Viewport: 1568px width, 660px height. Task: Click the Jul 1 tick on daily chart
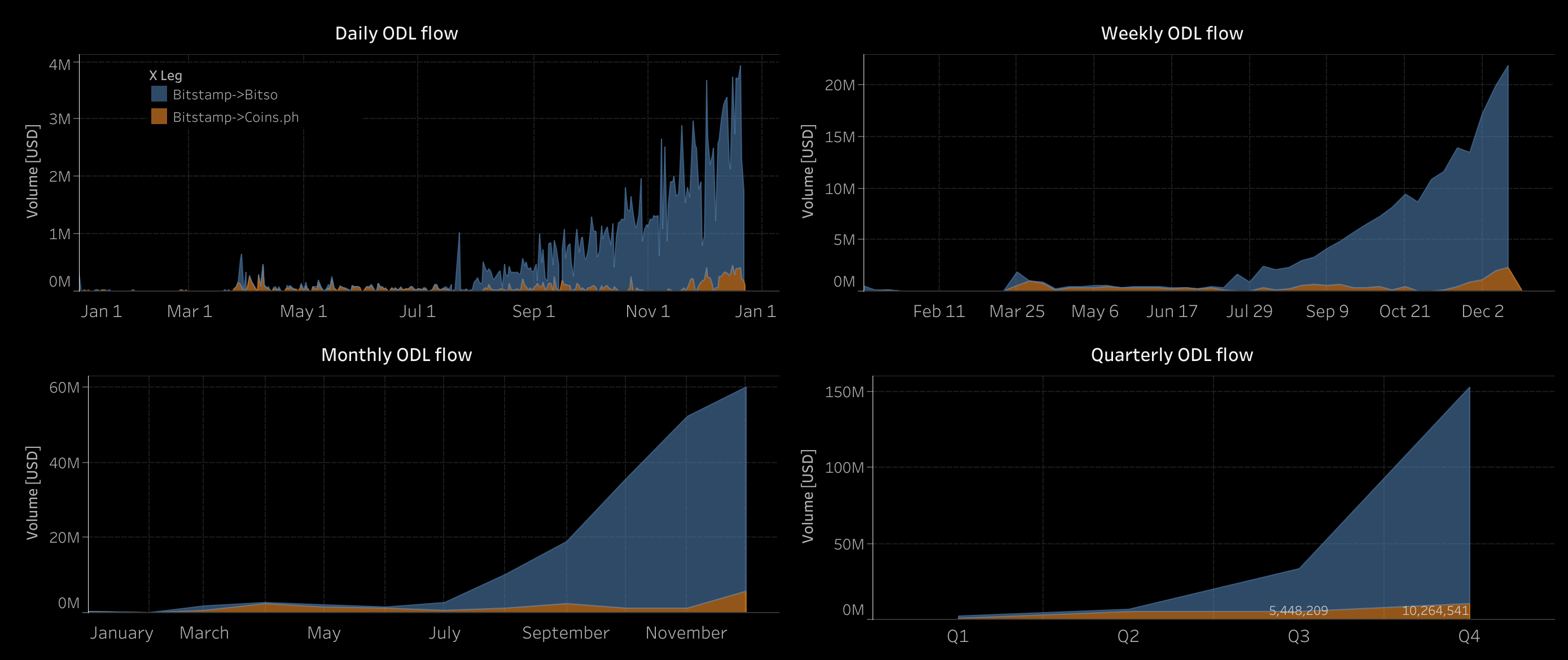pyautogui.click(x=417, y=311)
